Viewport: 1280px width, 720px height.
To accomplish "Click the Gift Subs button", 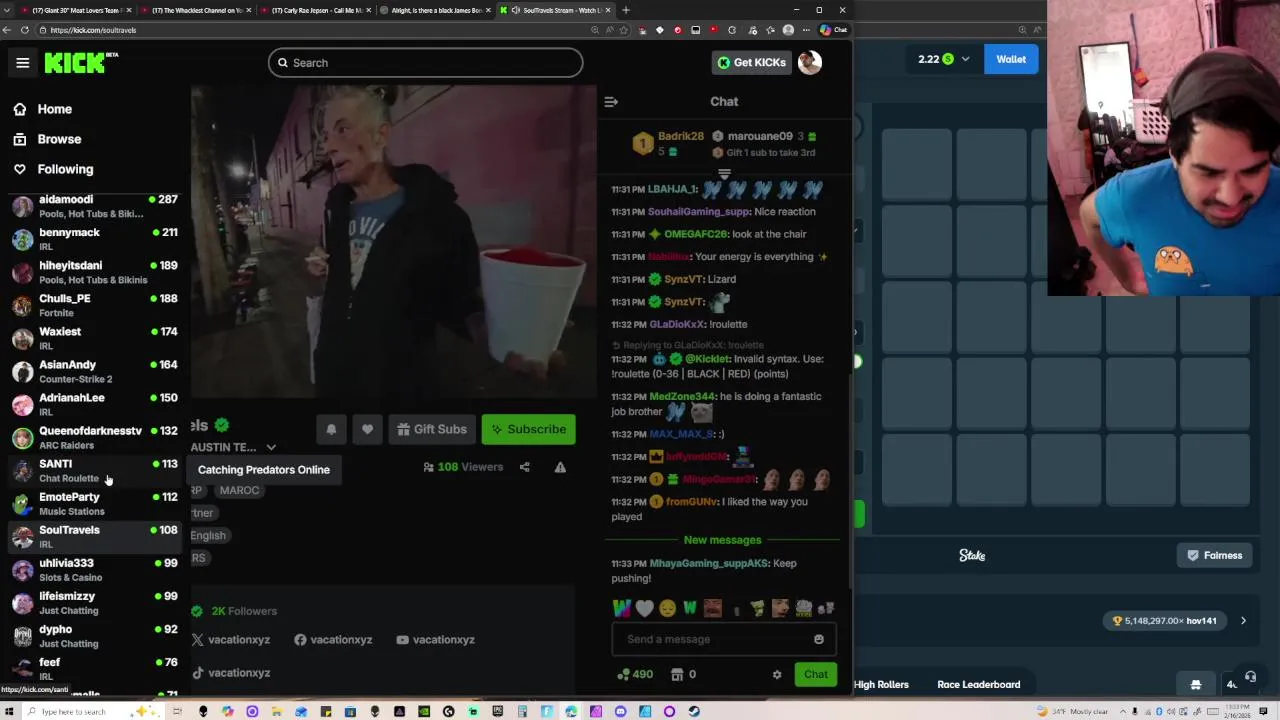I will tap(431, 429).
